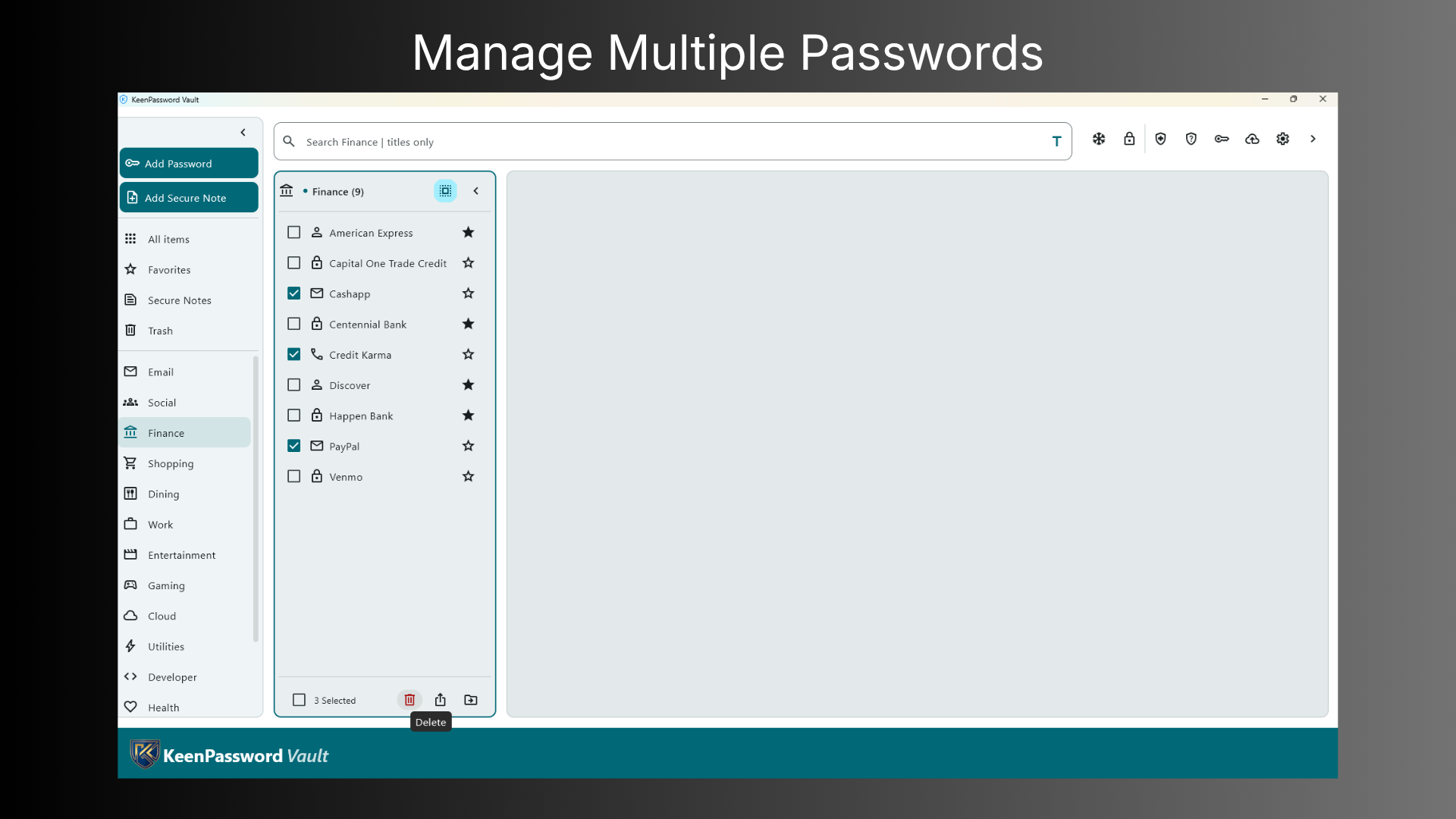Viewport: 1456px width, 819px height.
Task: Click the padlock lock-vault toolbar icon
Action: (x=1129, y=139)
